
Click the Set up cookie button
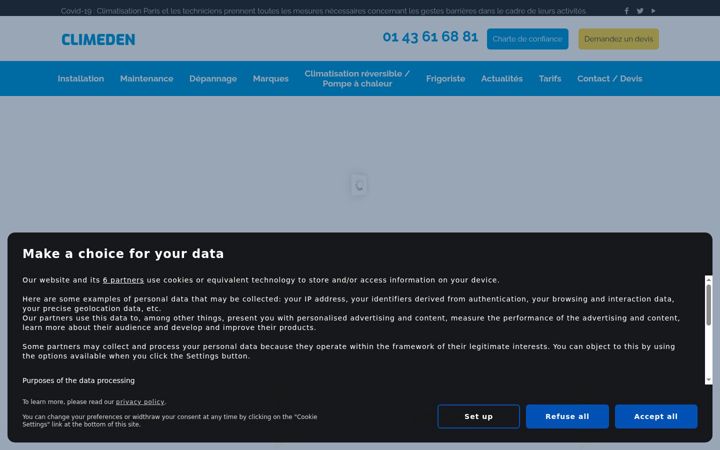478,416
